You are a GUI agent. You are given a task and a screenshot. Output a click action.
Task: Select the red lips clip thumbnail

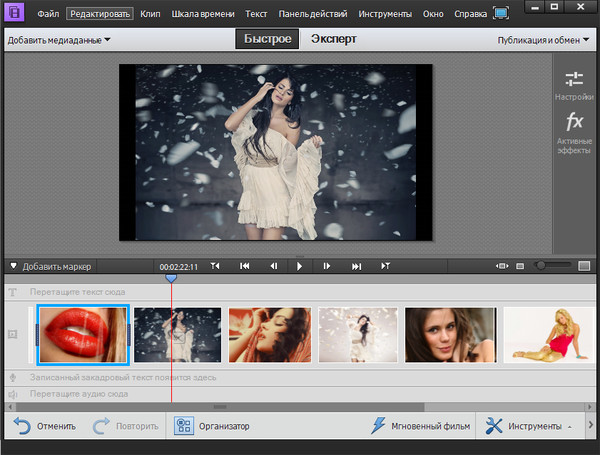83,333
